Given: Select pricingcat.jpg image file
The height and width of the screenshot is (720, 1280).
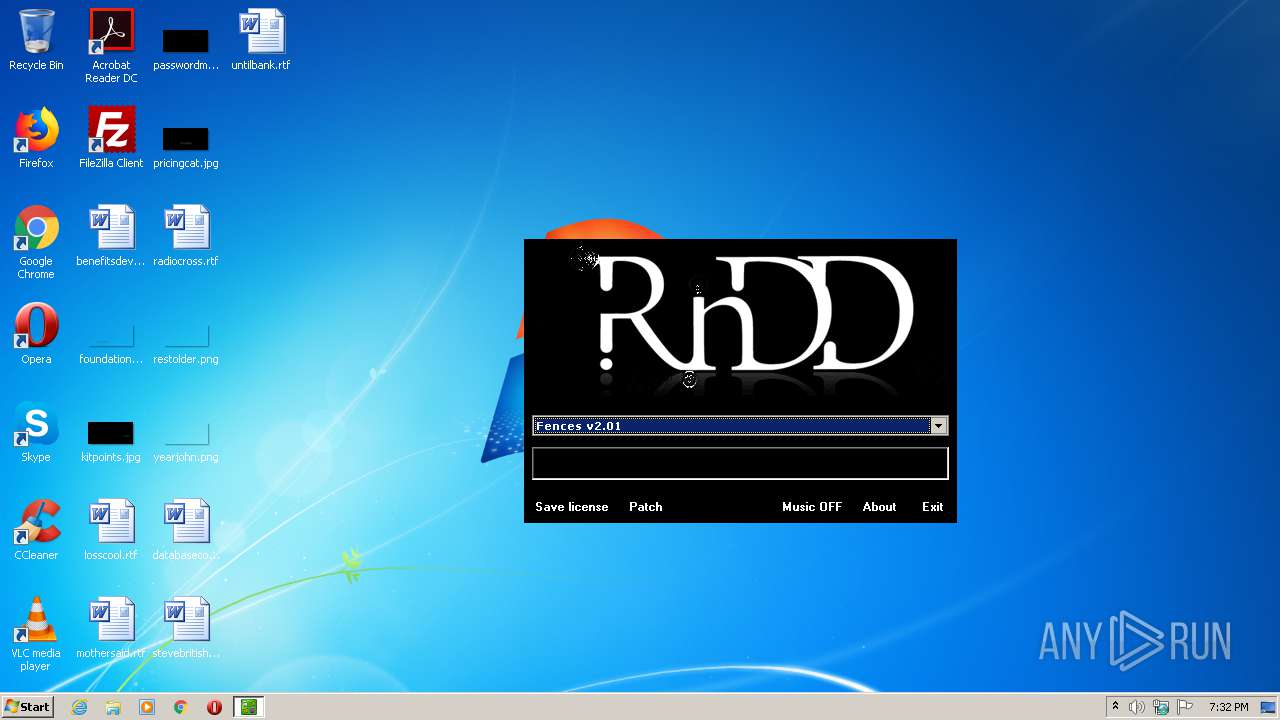Looking at the screenshot, I should click(x=186, y=146).
